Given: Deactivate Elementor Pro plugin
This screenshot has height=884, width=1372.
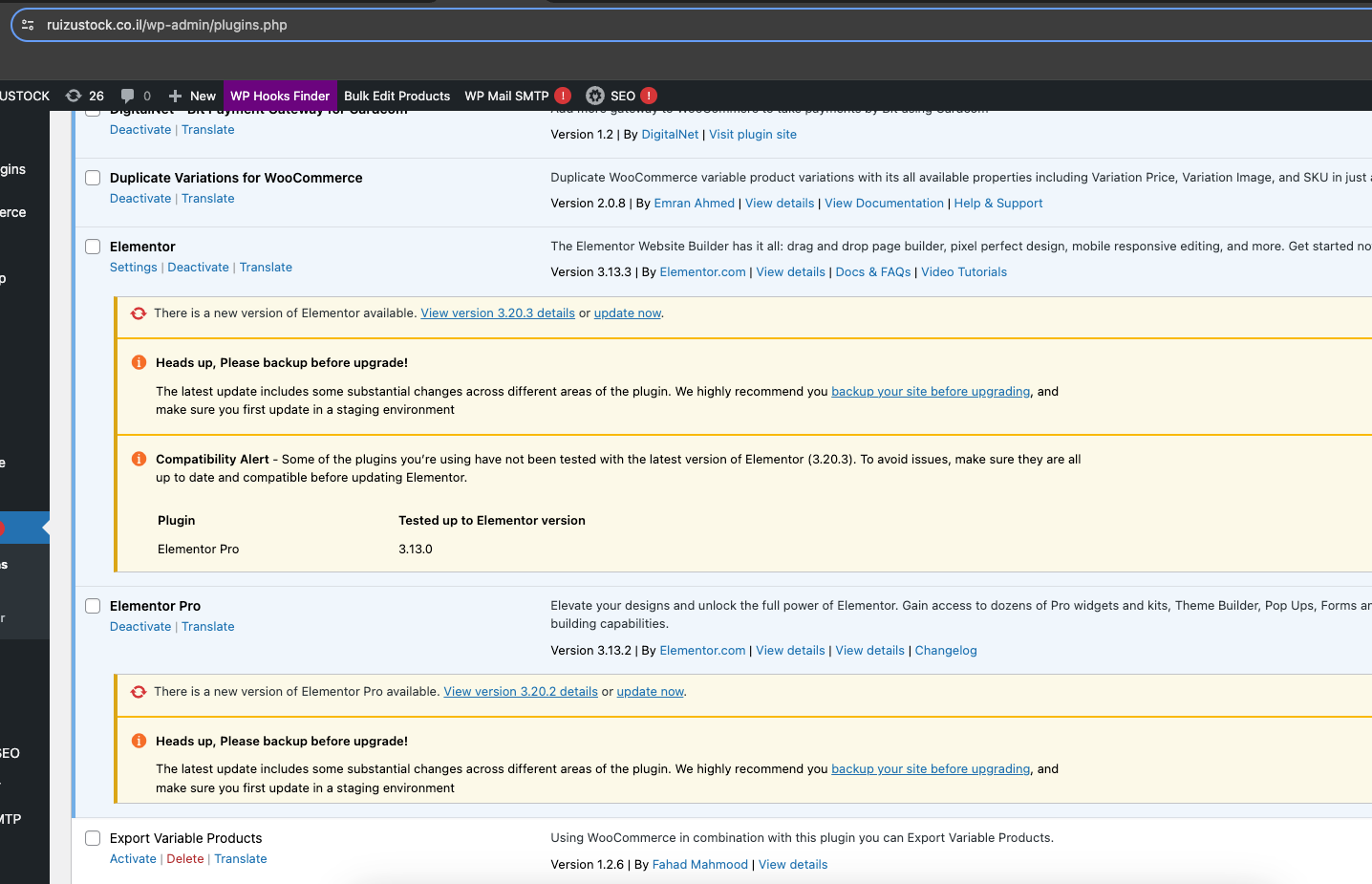Looking at the screenshot, I should pos(140,627).
